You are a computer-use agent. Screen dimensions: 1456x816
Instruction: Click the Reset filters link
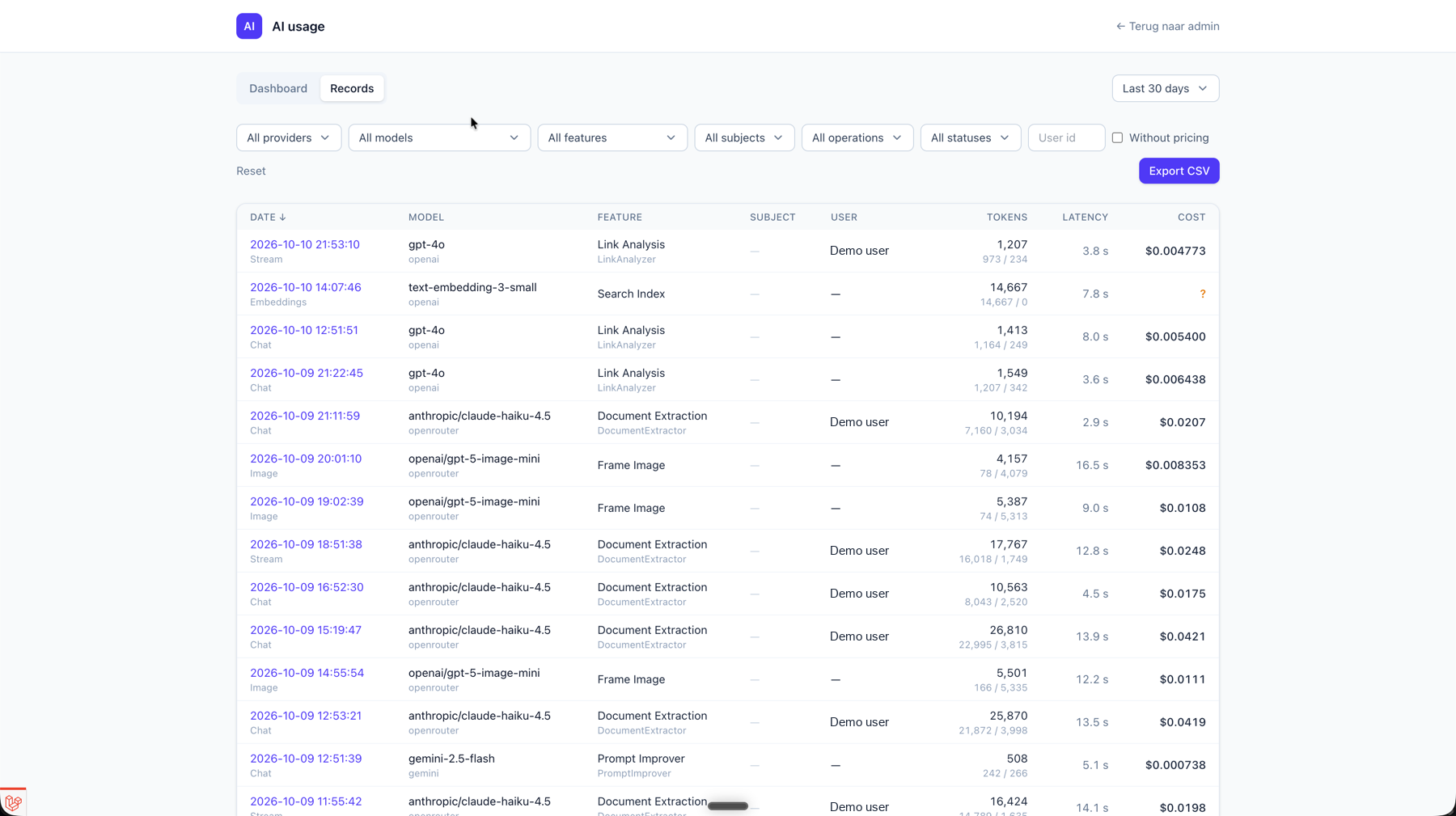tap(251, 171)
